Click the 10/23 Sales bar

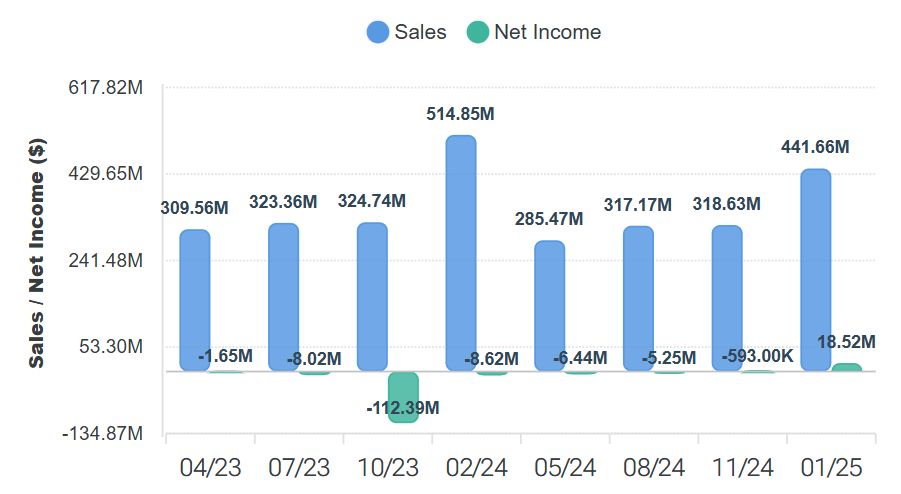372,297
